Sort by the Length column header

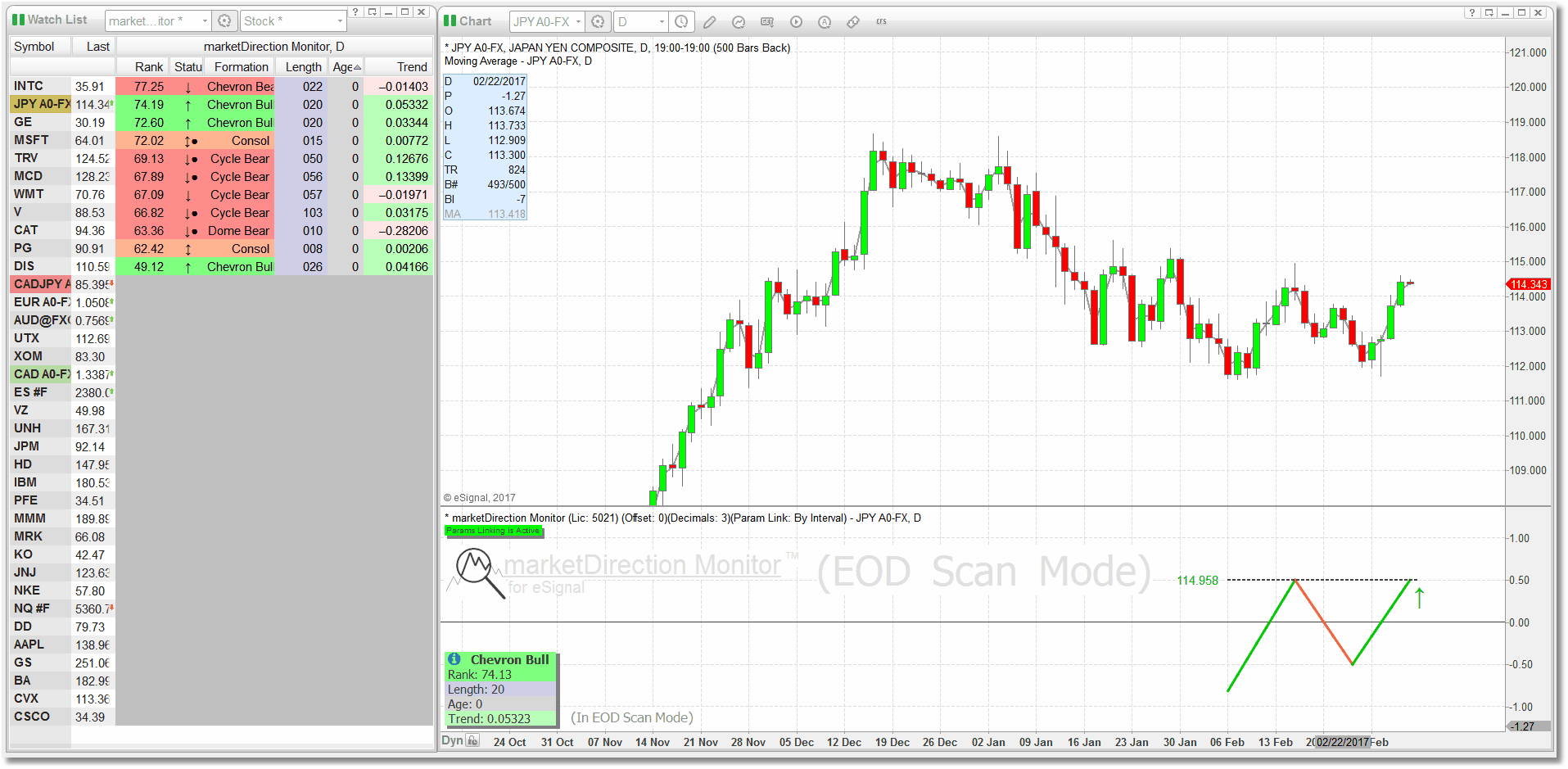[303, 67]
